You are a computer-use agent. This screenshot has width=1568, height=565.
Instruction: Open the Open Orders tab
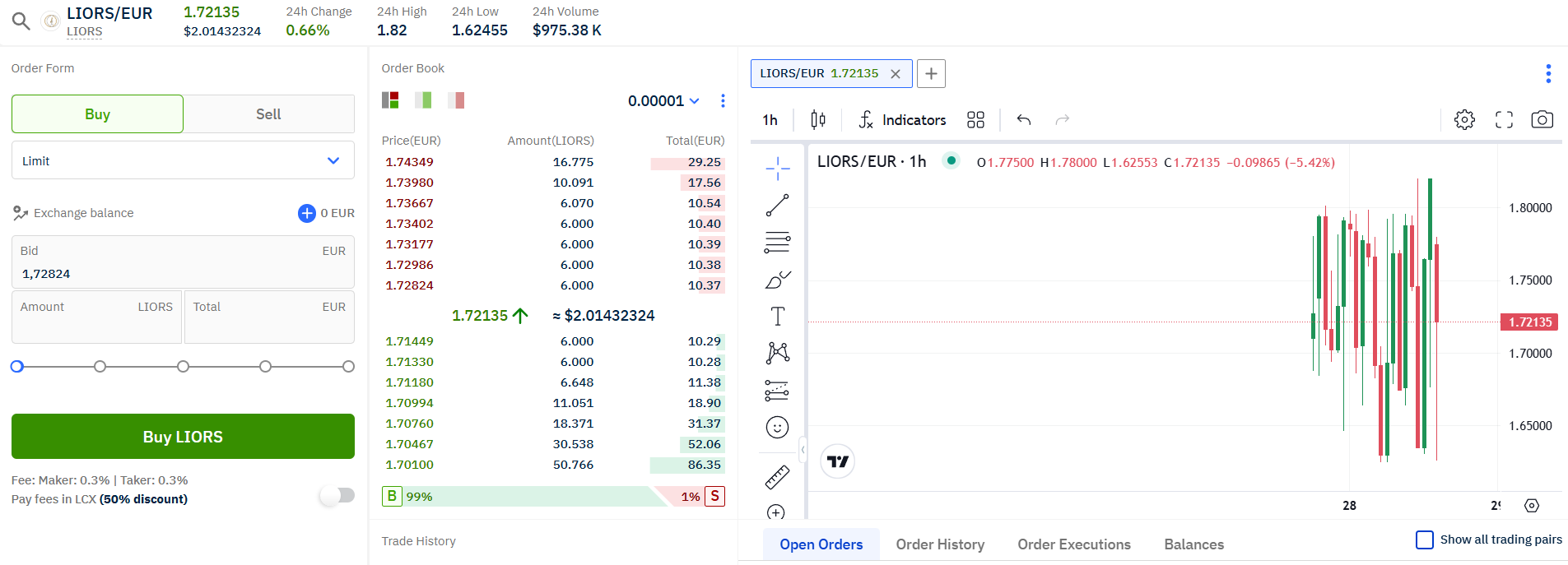[x=821, y=544]
